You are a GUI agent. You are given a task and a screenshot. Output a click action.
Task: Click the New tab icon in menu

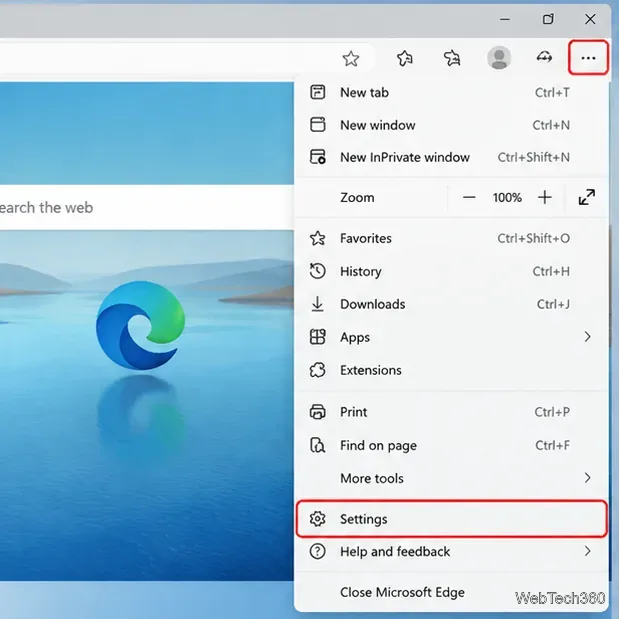(318, 92)
